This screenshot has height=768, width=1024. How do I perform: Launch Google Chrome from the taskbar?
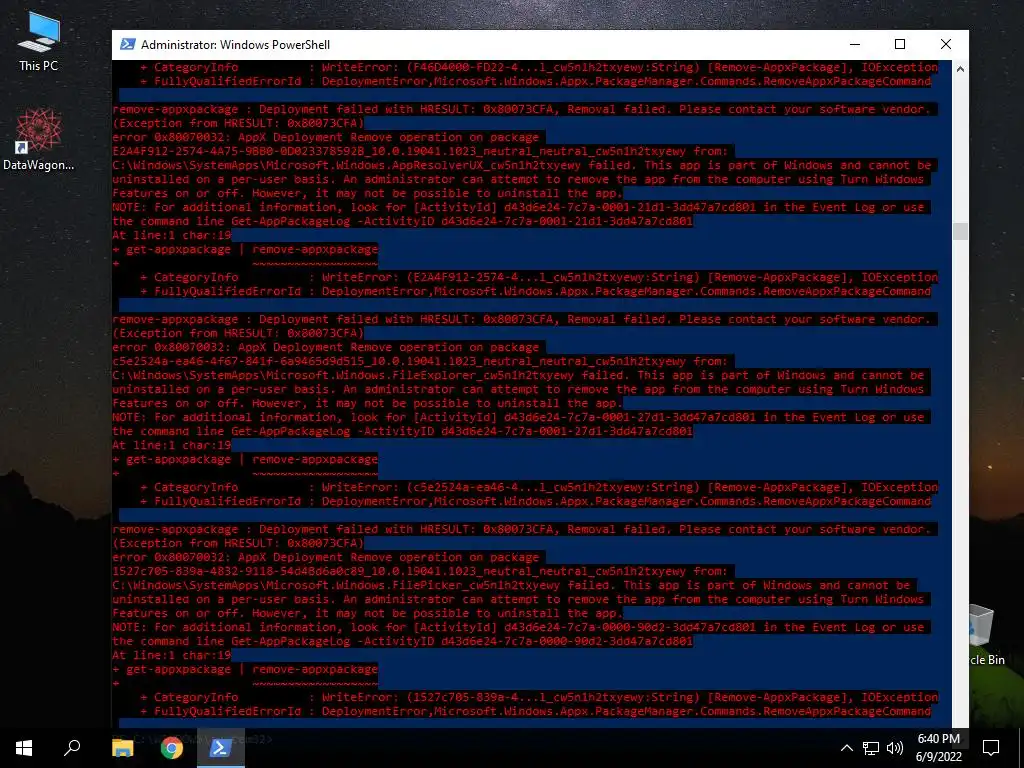click(171, 748)
